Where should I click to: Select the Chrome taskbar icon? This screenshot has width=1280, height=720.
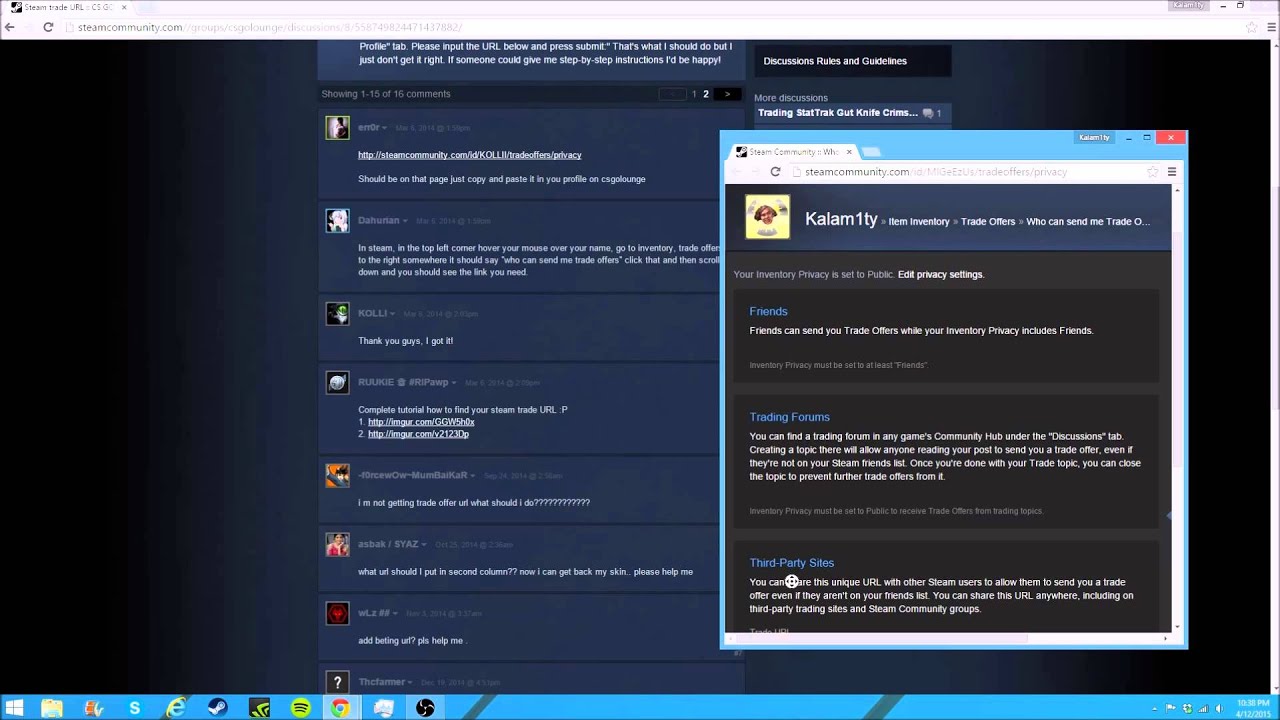341,708
